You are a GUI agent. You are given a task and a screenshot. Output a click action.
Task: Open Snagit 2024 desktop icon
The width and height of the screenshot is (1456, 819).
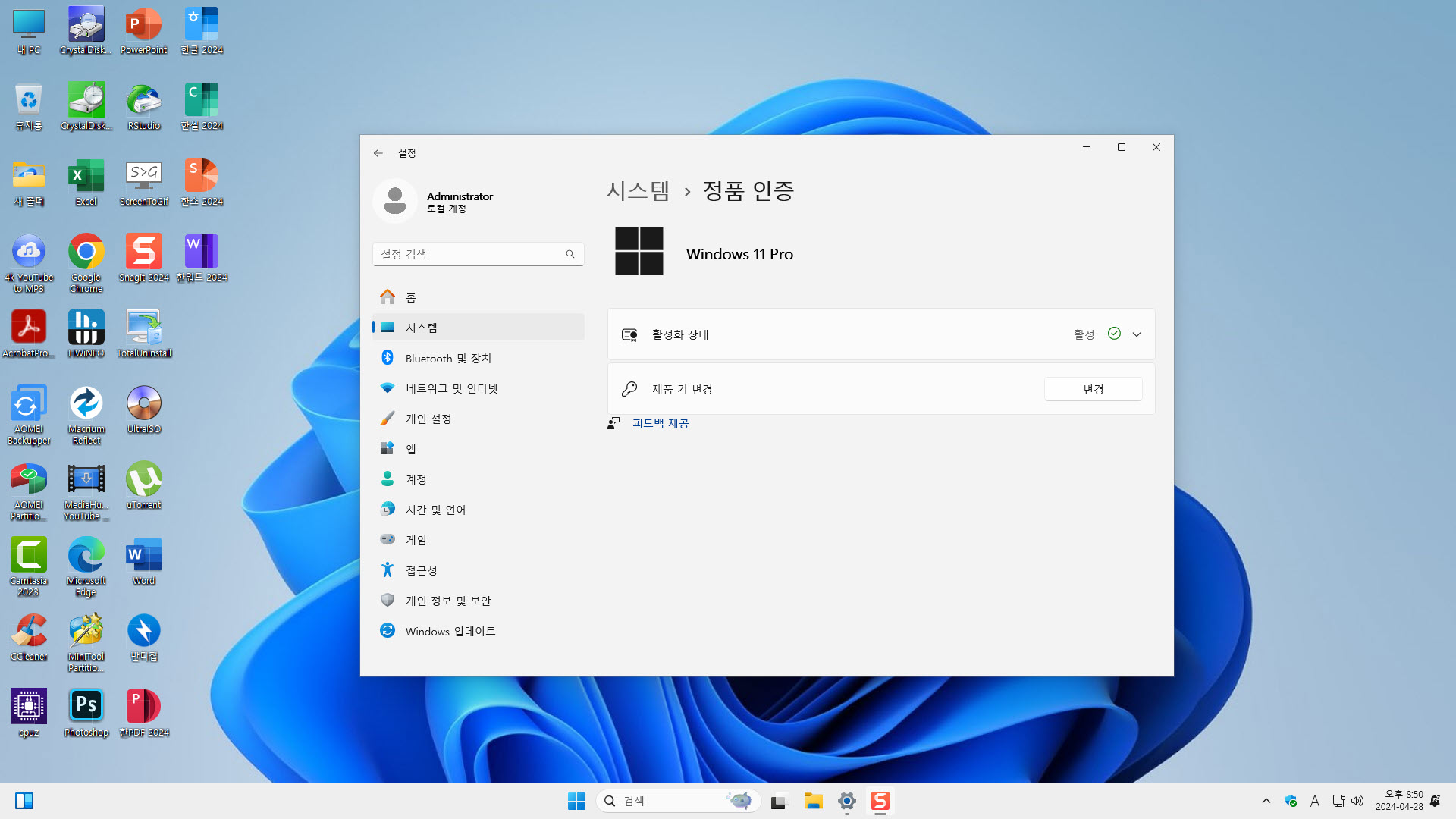[143, 258]
